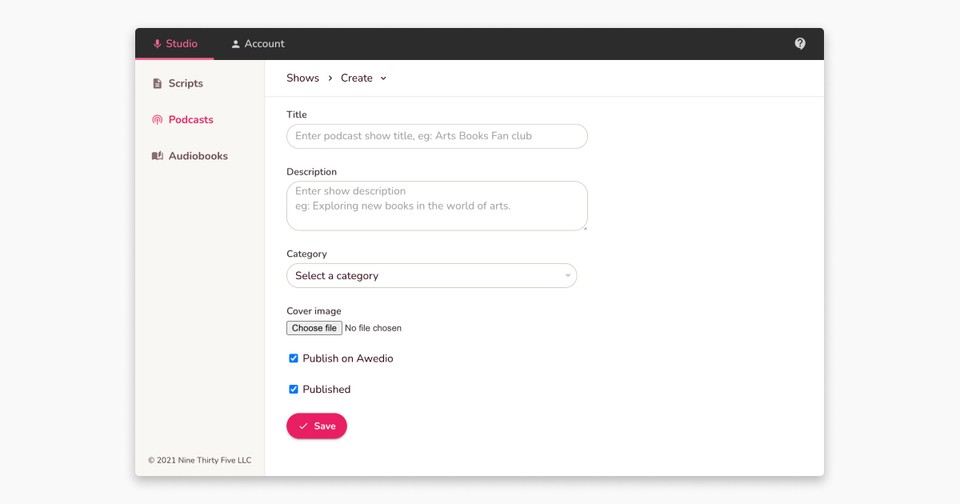Click the checkmark icon on Save button

(x=303, y=426)
